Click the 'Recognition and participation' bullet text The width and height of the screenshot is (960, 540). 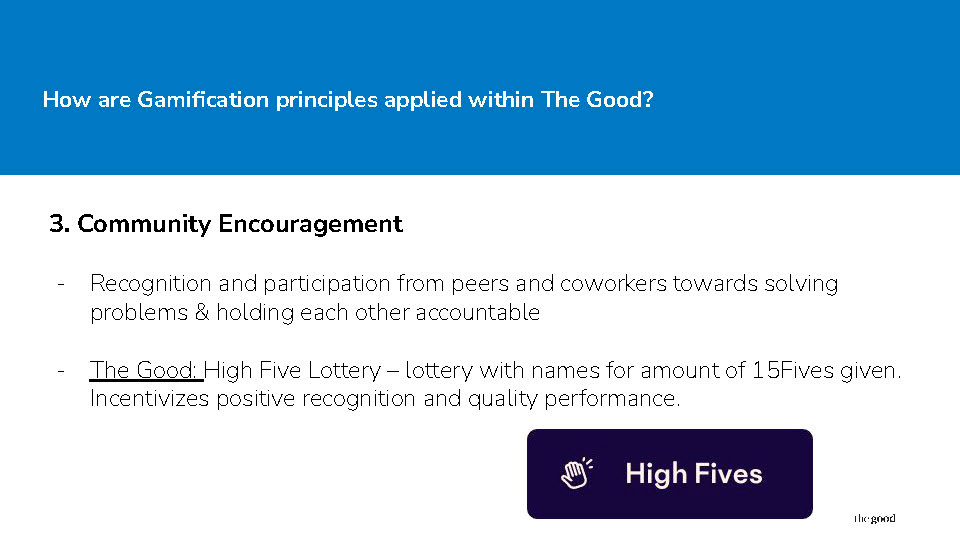[463, 298]
